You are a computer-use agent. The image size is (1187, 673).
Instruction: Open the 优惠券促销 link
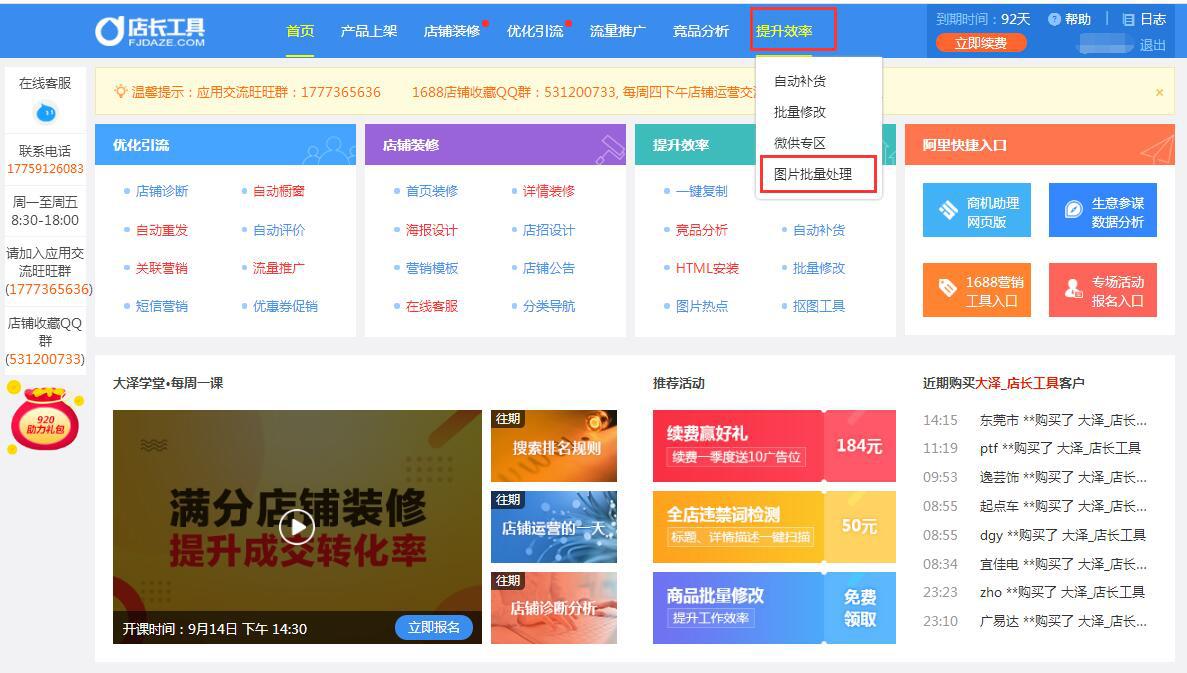tap(285, 306)
